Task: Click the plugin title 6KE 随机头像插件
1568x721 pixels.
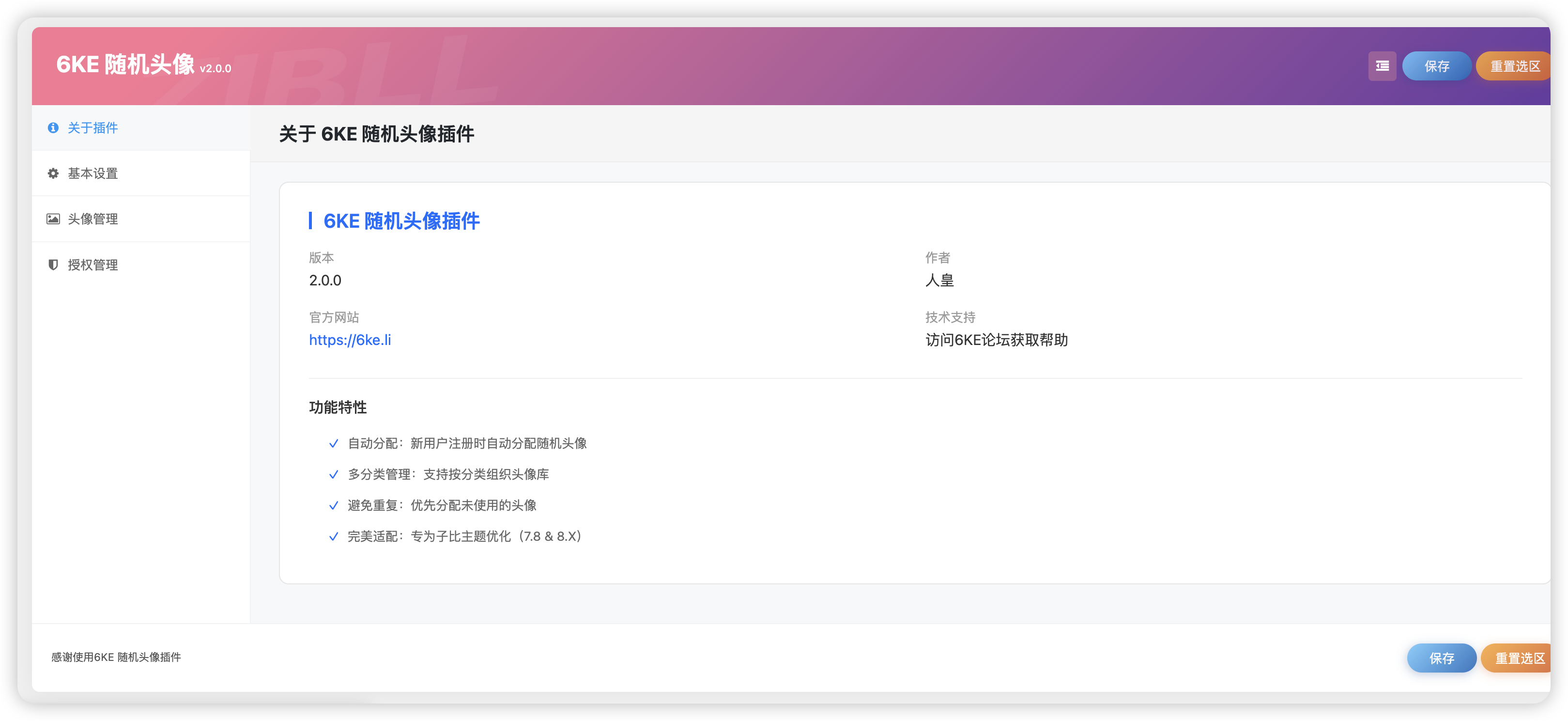Action: tap(400, 221)
